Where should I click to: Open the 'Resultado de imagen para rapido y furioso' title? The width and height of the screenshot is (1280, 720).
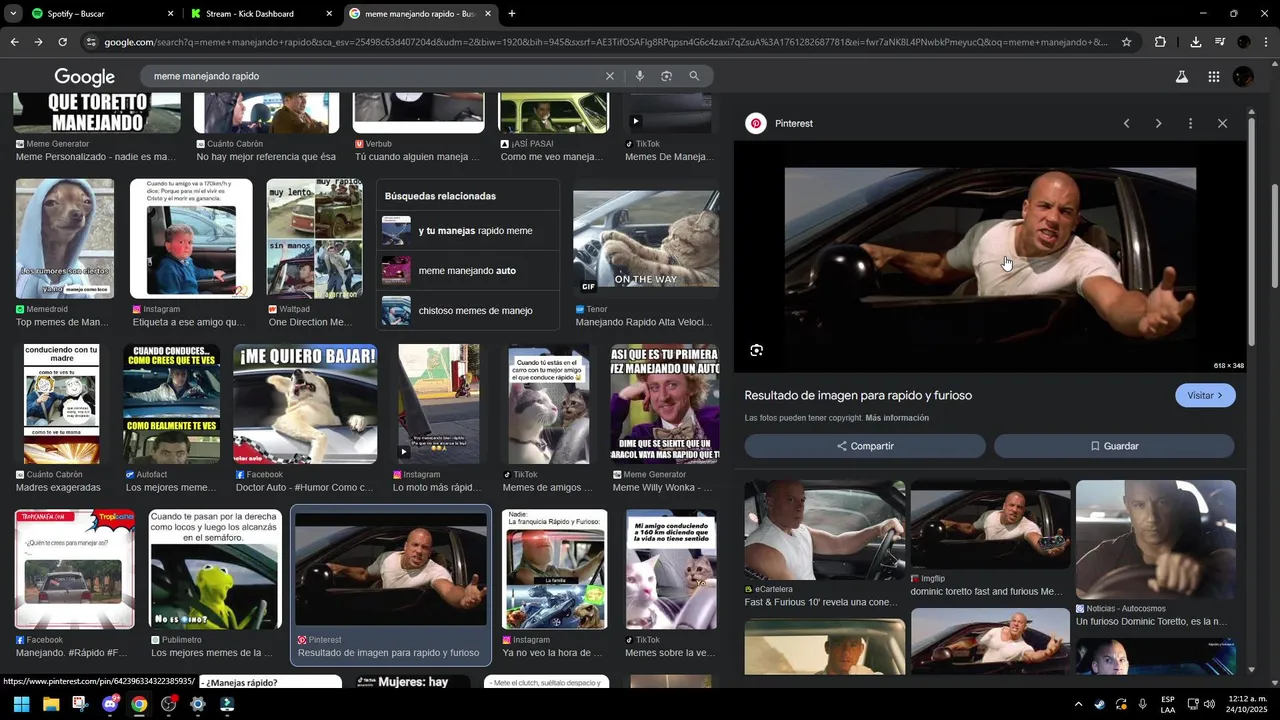pyautogui.click(x=858, y=395)
